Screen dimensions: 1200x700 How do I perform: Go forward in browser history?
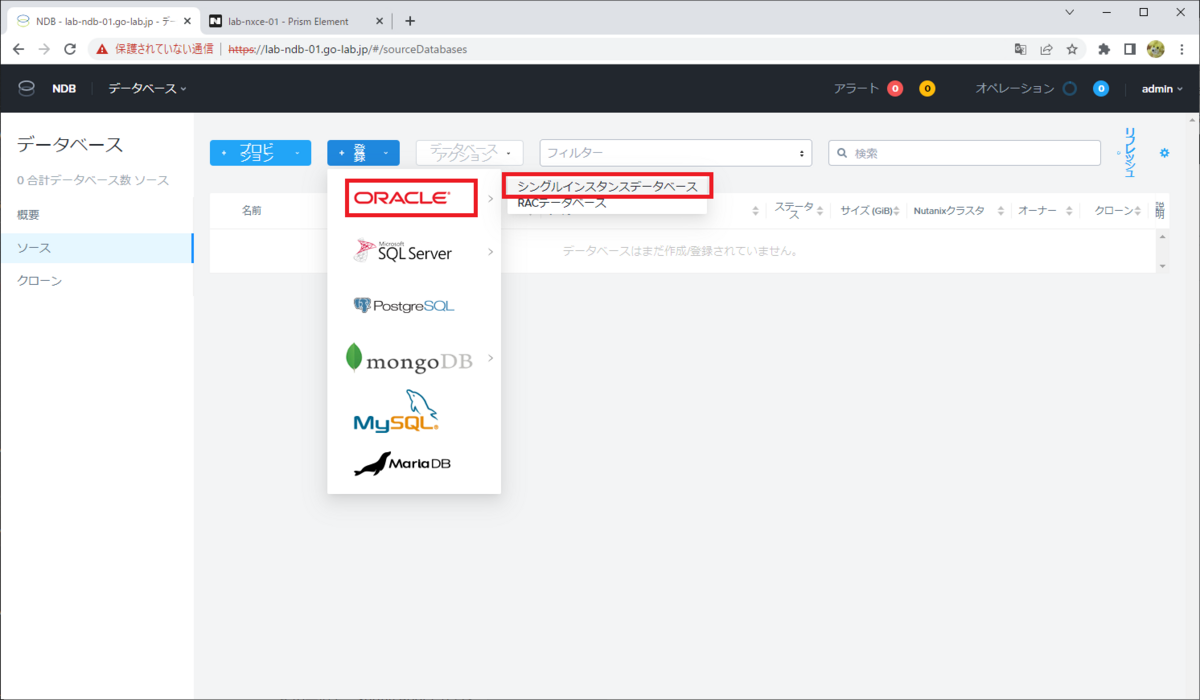click(x=44, y=49)
